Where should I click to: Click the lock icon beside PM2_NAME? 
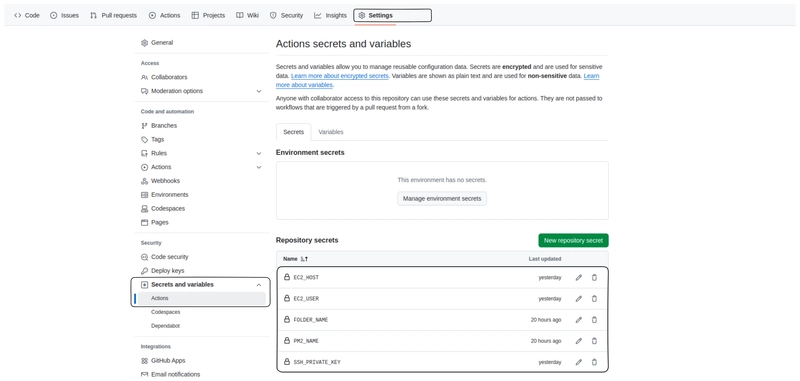click(287, 340)
